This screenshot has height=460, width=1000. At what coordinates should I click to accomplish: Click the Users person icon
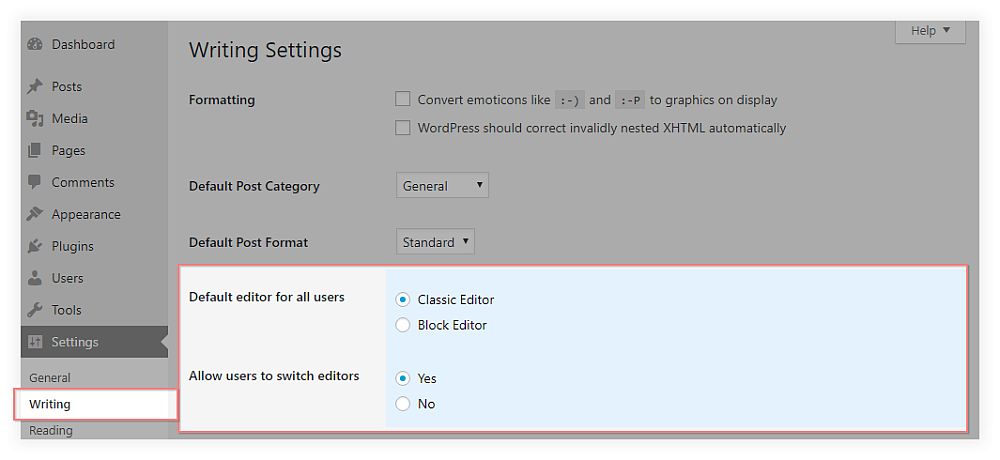[x=34, y=278]
